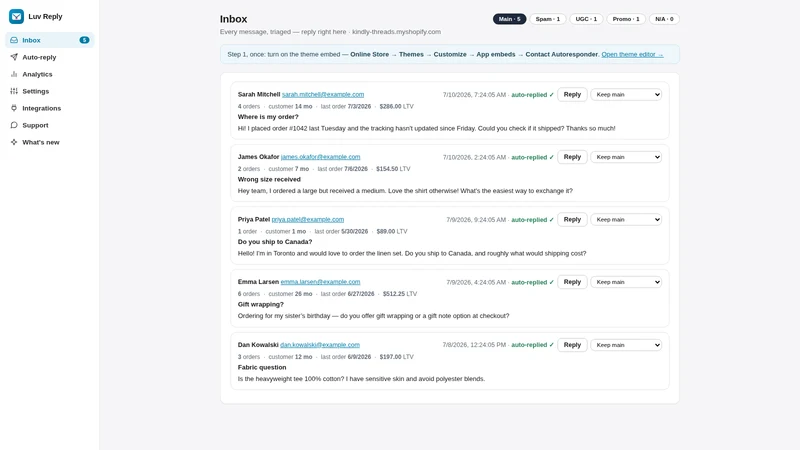Click subject 'Wrong size received'
This screenshot has width=800, height=450.
pos(269,179)
